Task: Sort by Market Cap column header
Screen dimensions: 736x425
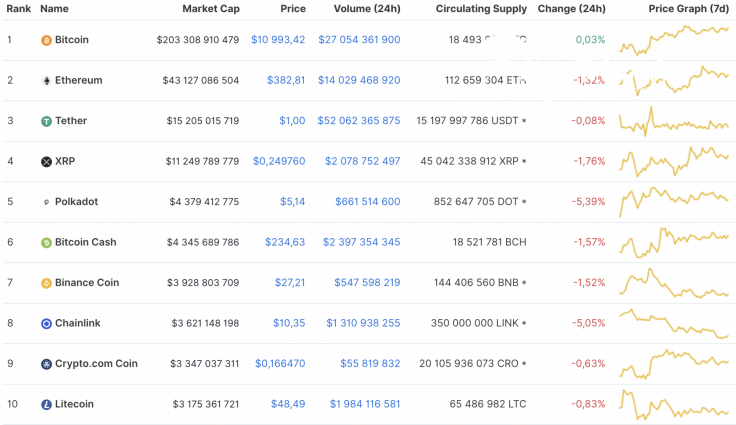Action: coord(211,8)
